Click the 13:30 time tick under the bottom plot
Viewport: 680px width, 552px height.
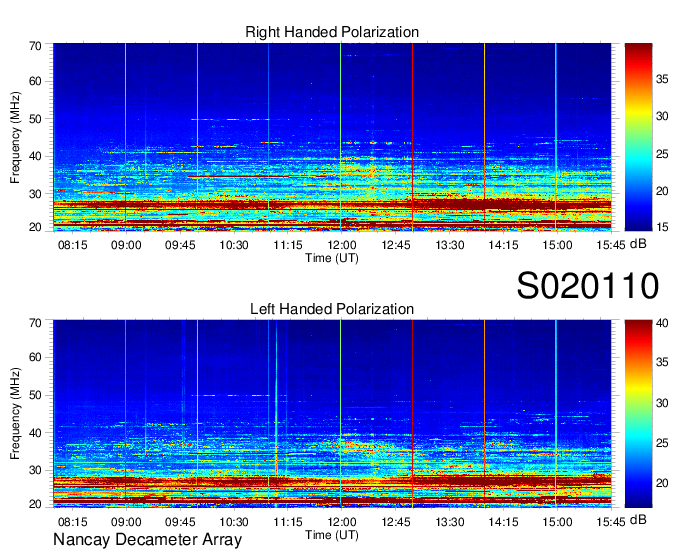coord(450,522)
